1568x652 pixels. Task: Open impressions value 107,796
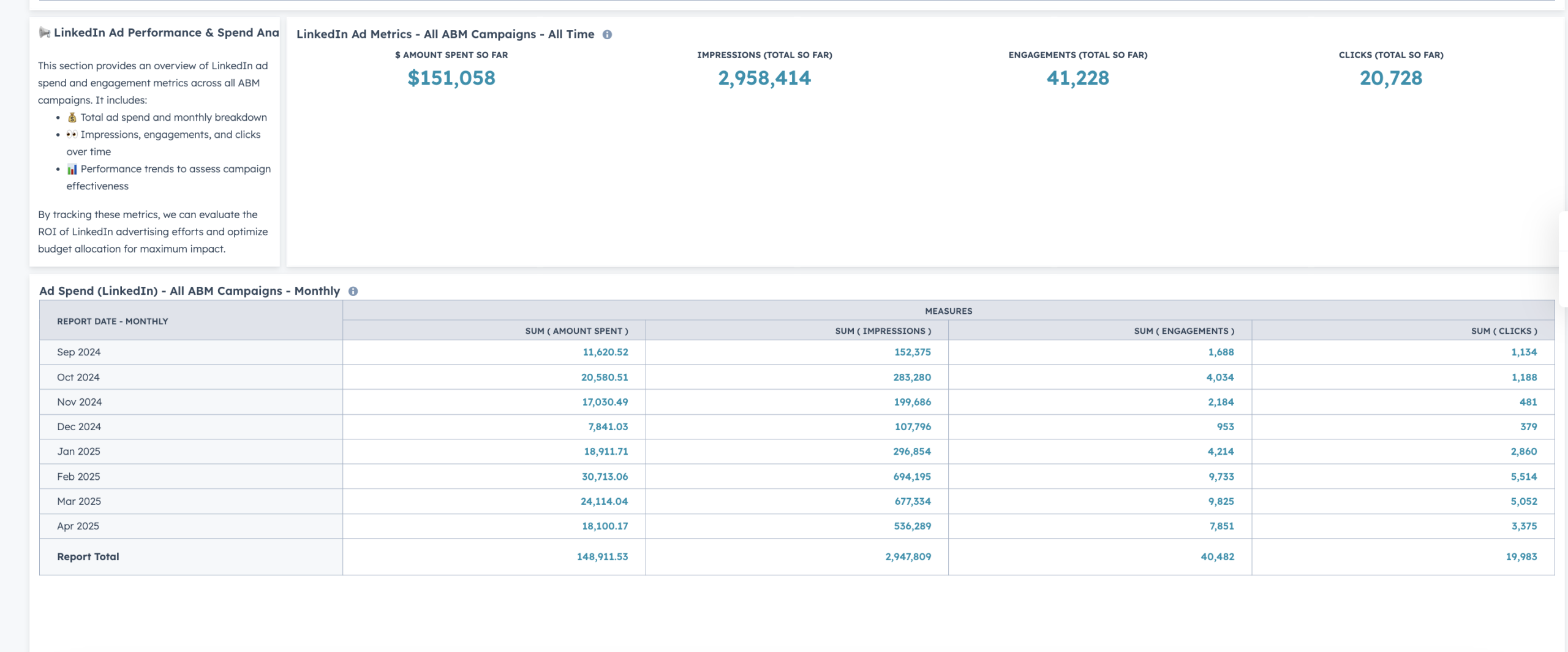(913, 426)
